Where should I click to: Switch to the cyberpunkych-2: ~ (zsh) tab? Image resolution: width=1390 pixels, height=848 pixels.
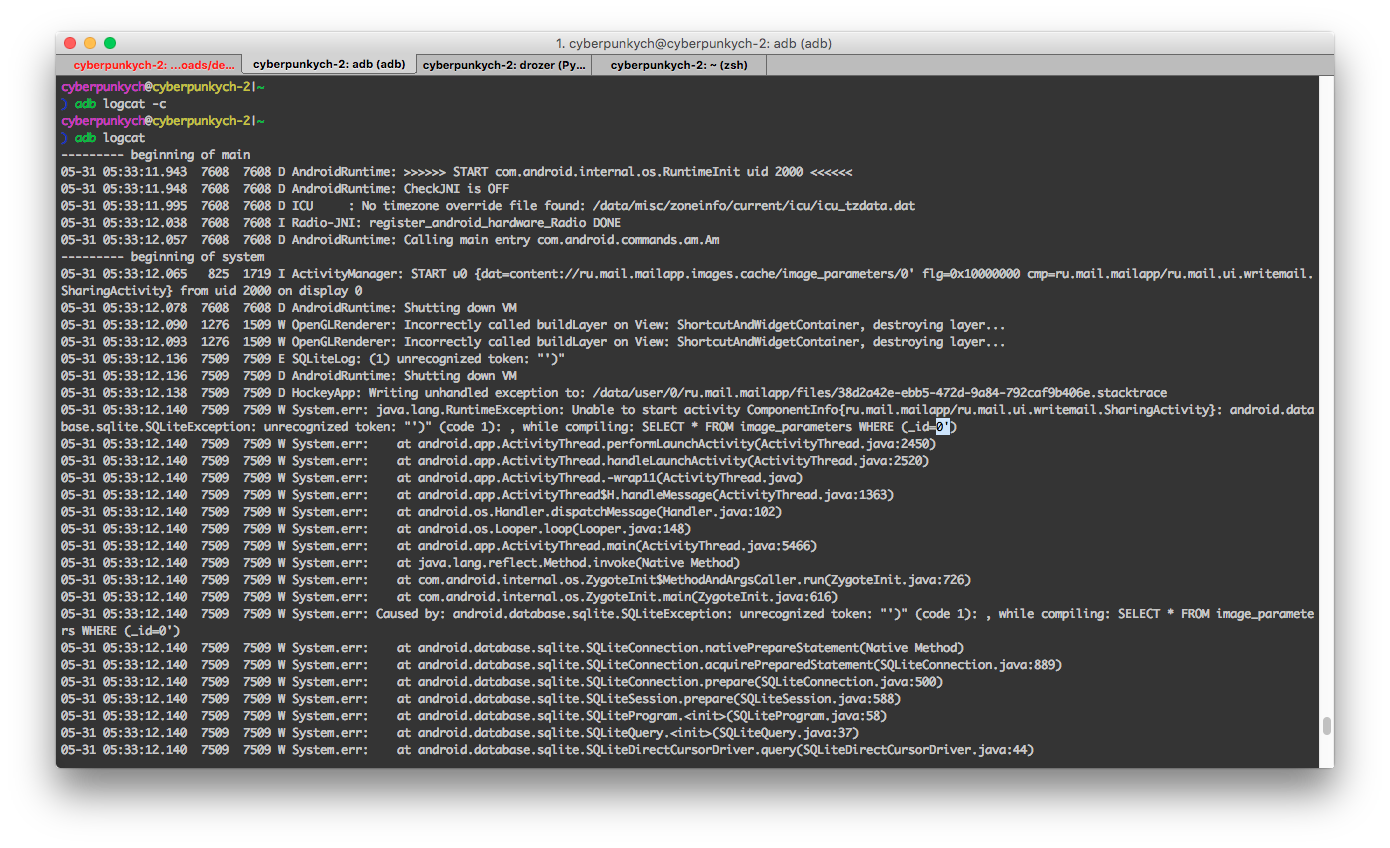point(679,65)
